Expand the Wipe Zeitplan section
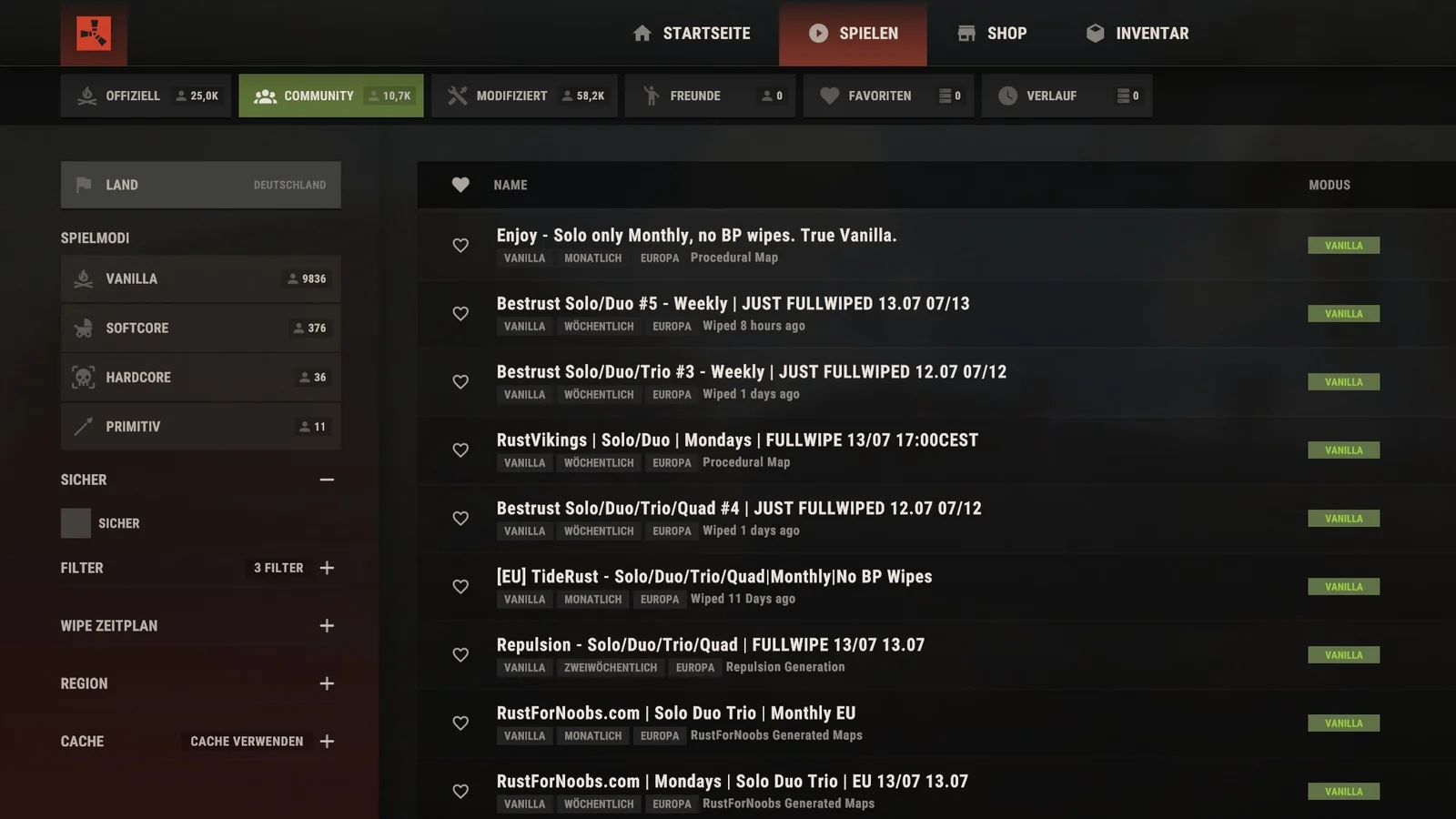This screenshot has width=1456, height=819. pos(327,626)
